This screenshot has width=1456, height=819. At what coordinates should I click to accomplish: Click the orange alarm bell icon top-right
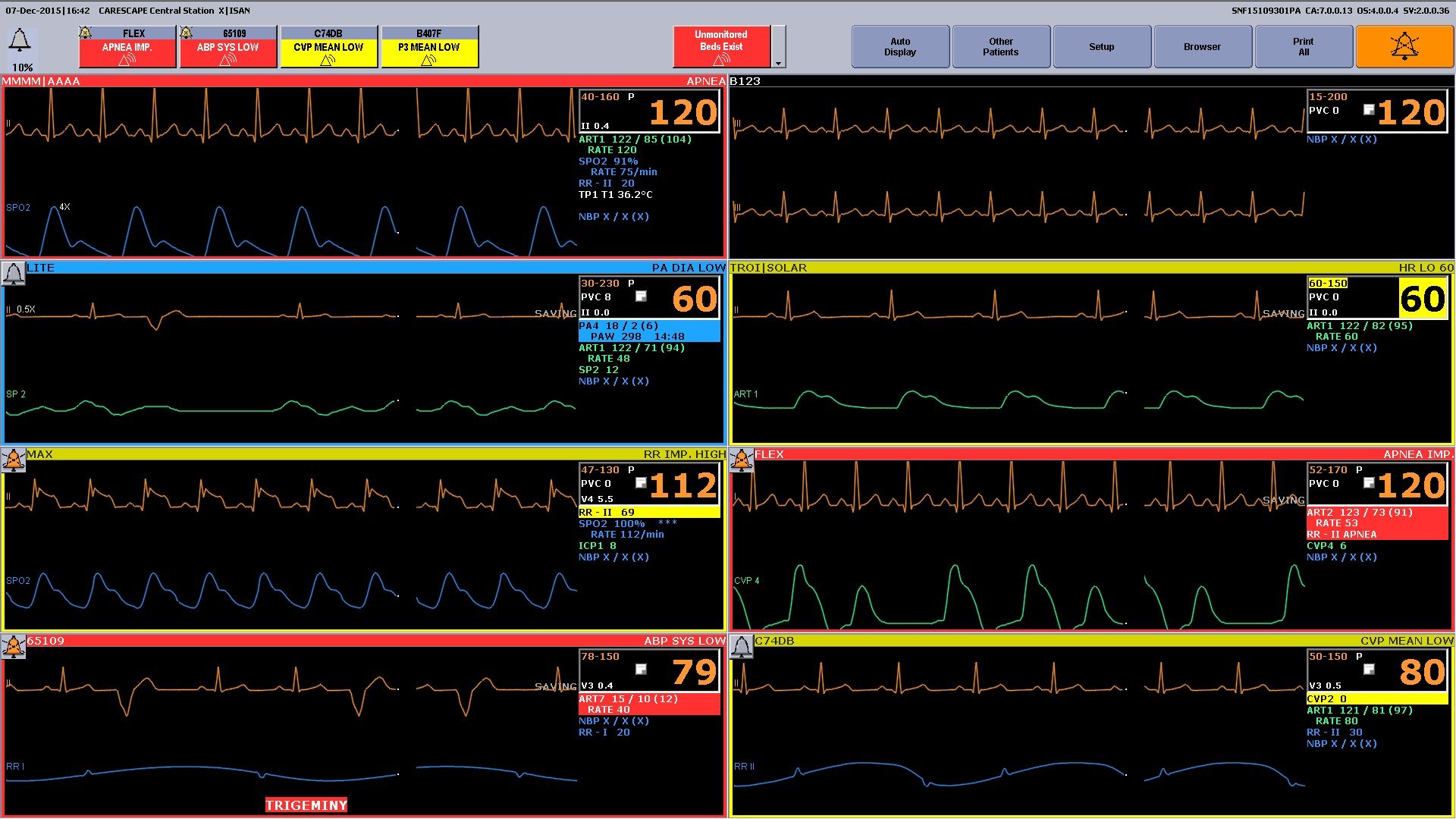pos(1404,46)
